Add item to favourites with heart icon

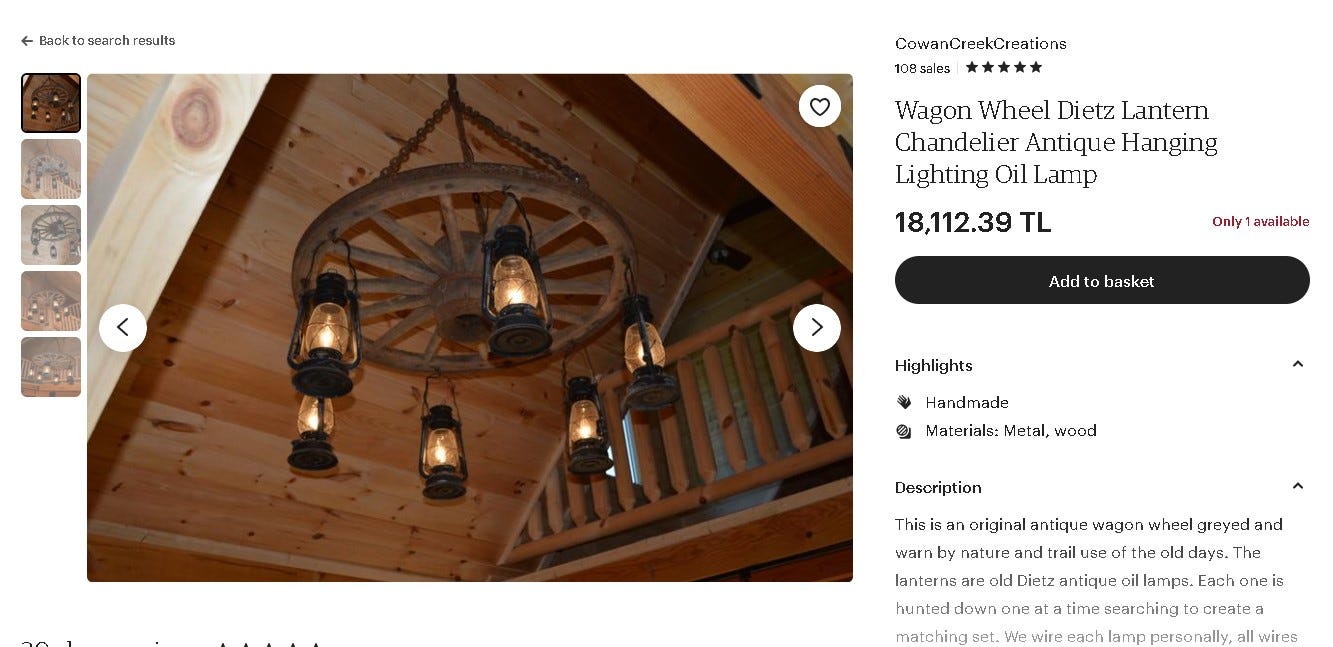click(x=820, y=106)
